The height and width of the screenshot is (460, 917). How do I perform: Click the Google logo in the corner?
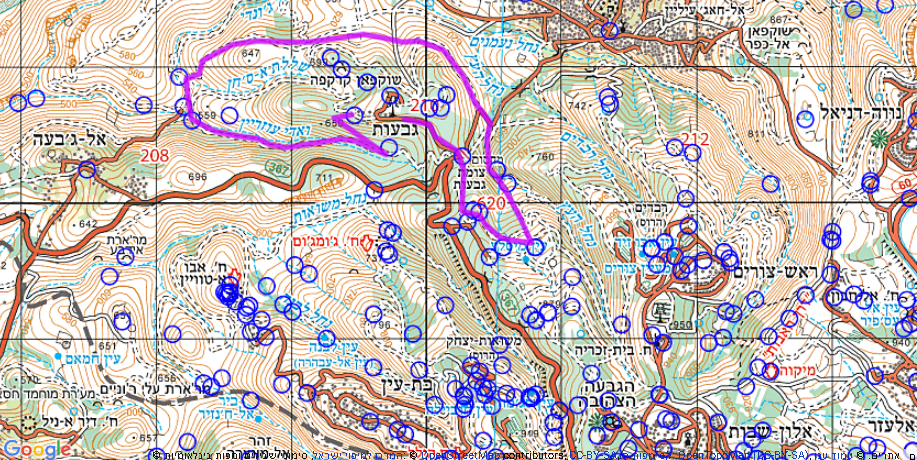37,448
